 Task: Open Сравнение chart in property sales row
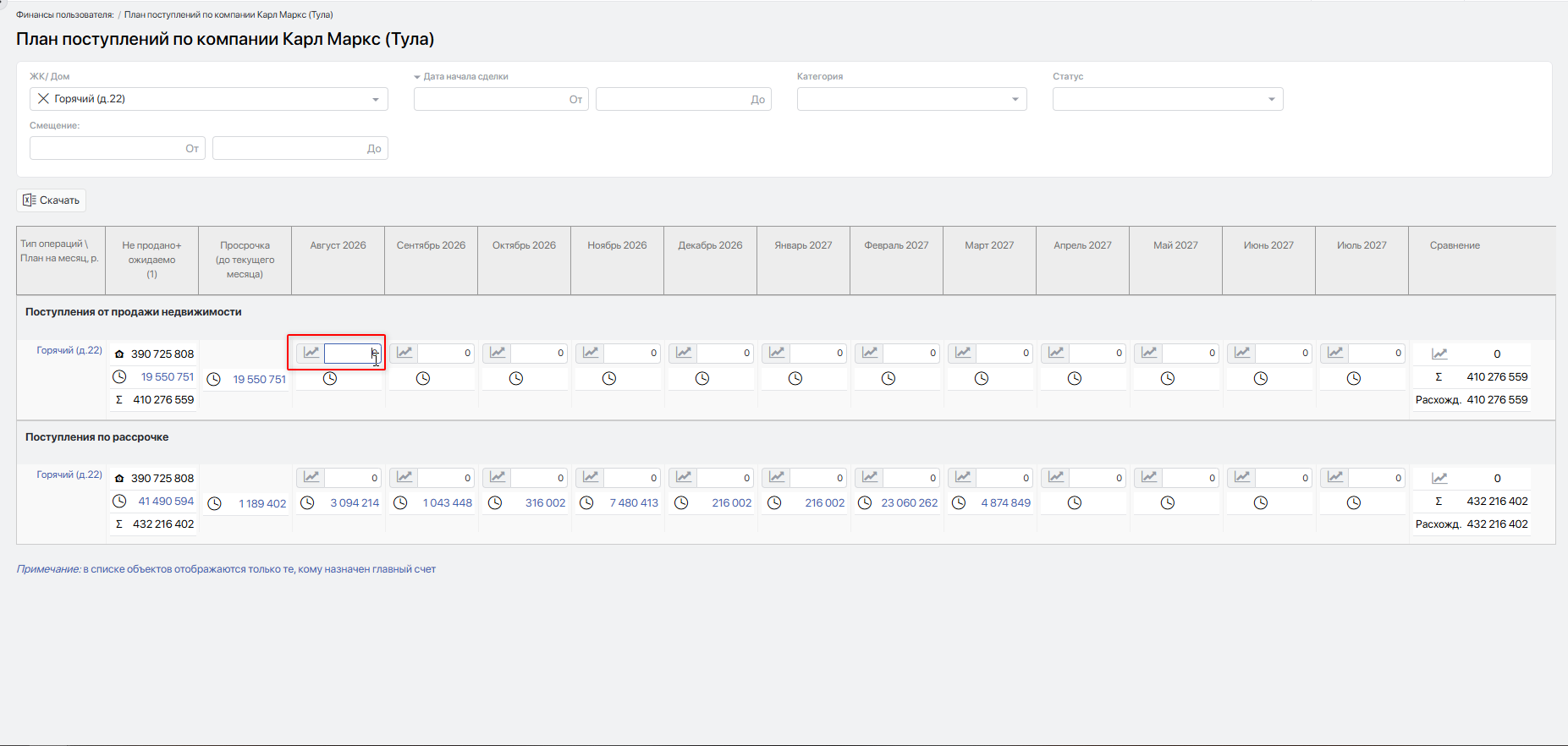[1439, 354]
